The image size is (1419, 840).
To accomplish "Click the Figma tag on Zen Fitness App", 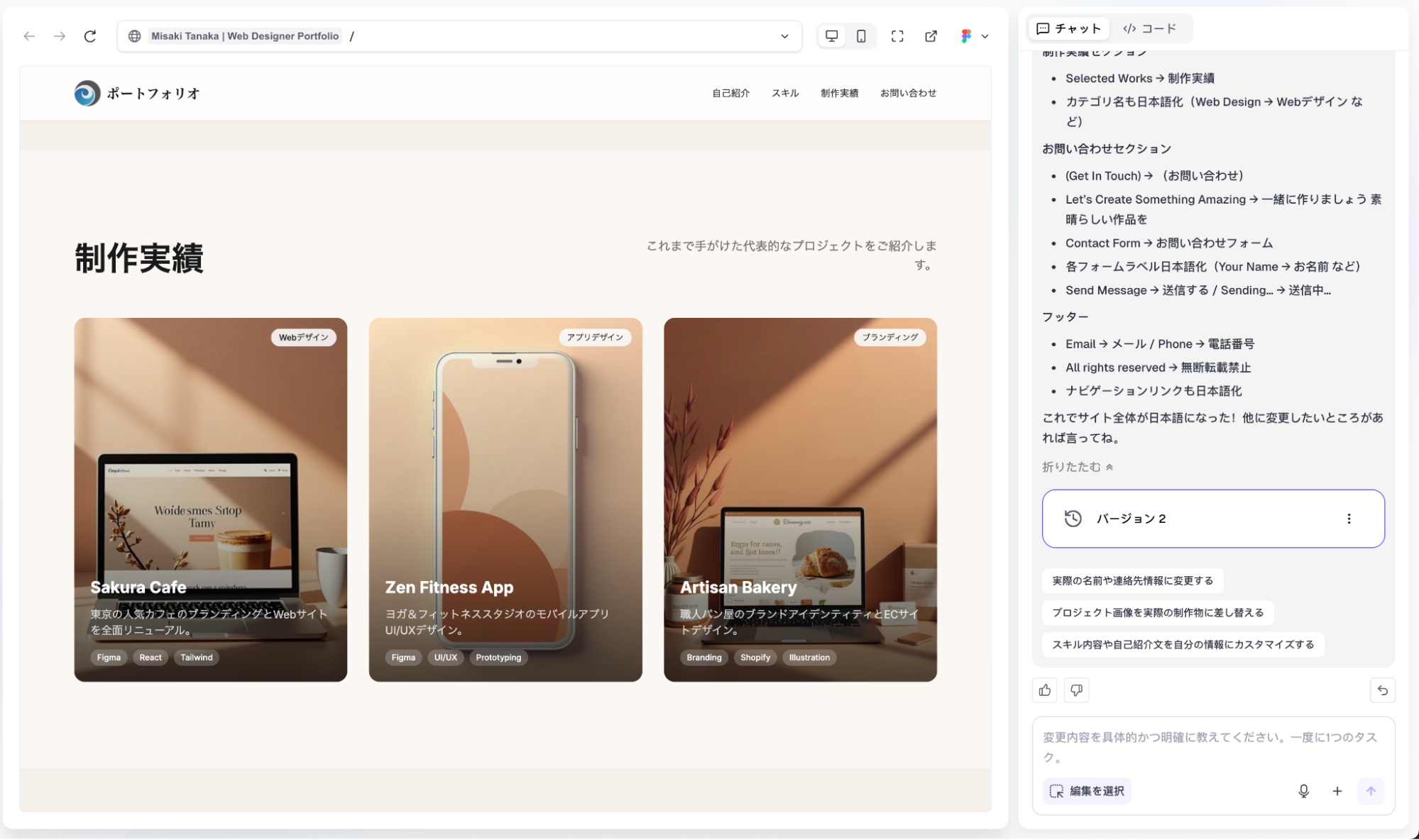I will [x=403, y=658].
